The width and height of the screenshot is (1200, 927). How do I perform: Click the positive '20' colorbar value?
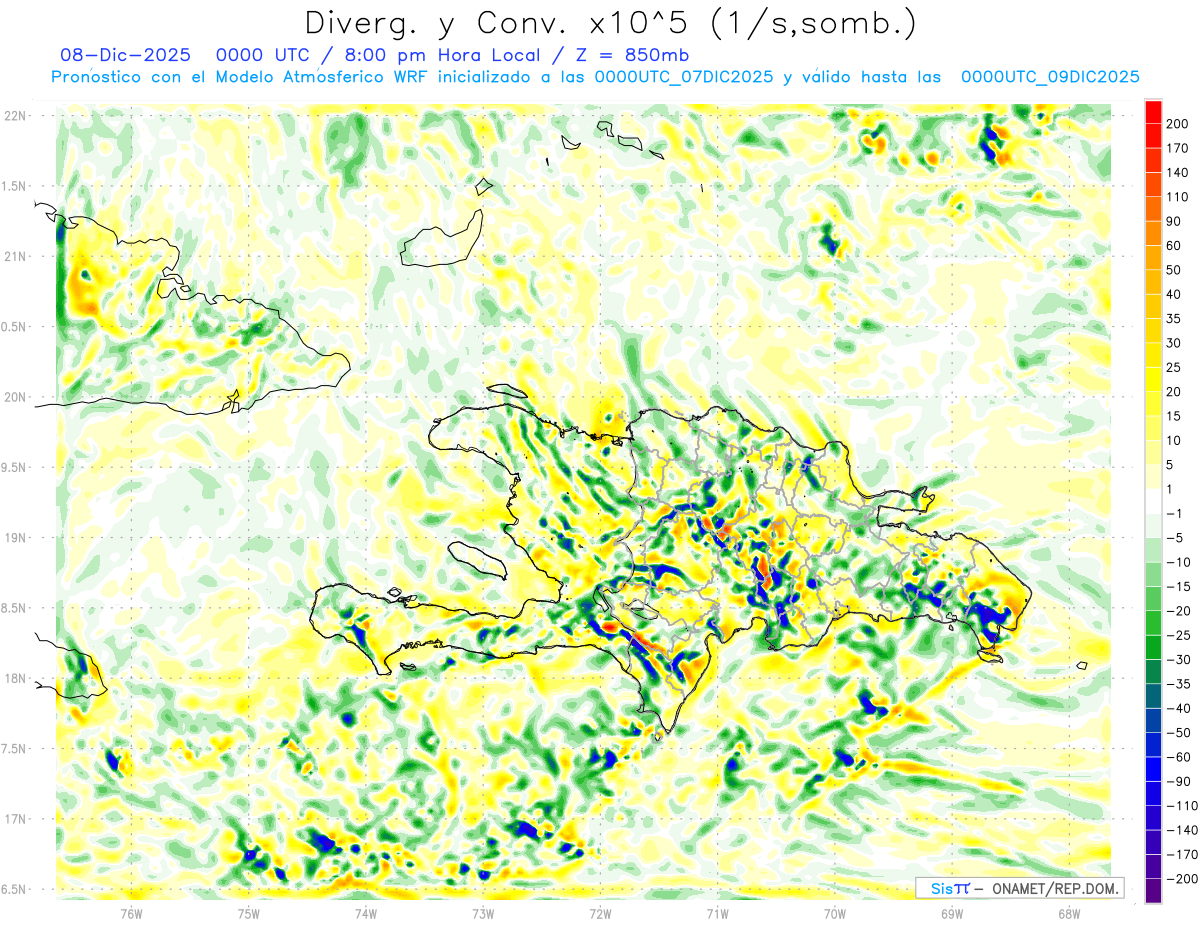[1174, 392]
